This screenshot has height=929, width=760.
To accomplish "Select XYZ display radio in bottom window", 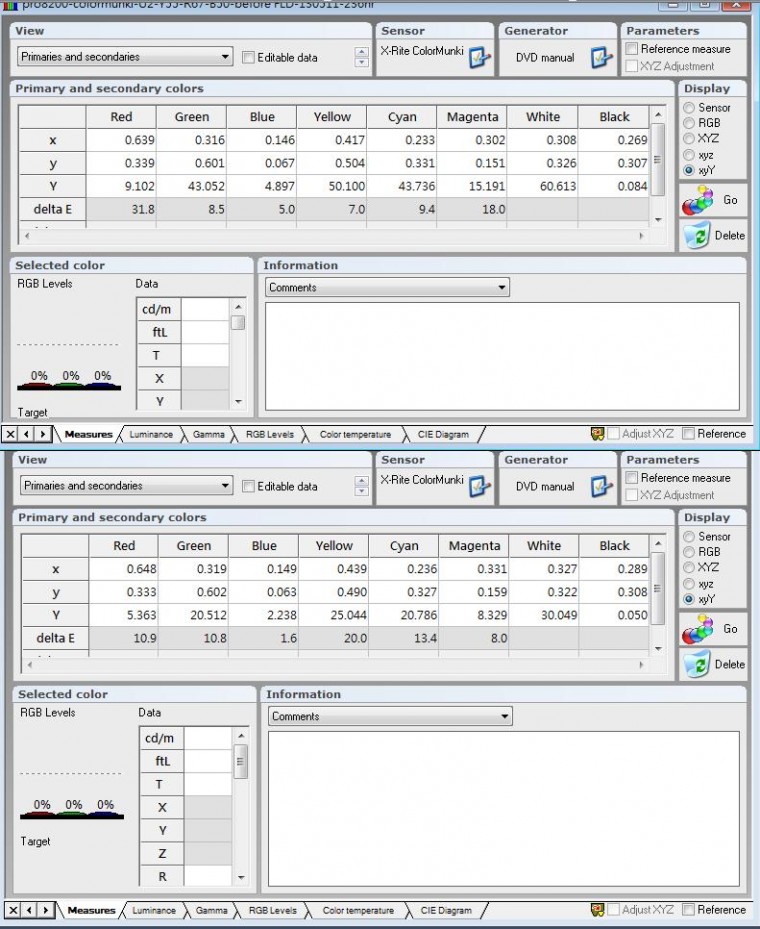I will tap(688, 568).
